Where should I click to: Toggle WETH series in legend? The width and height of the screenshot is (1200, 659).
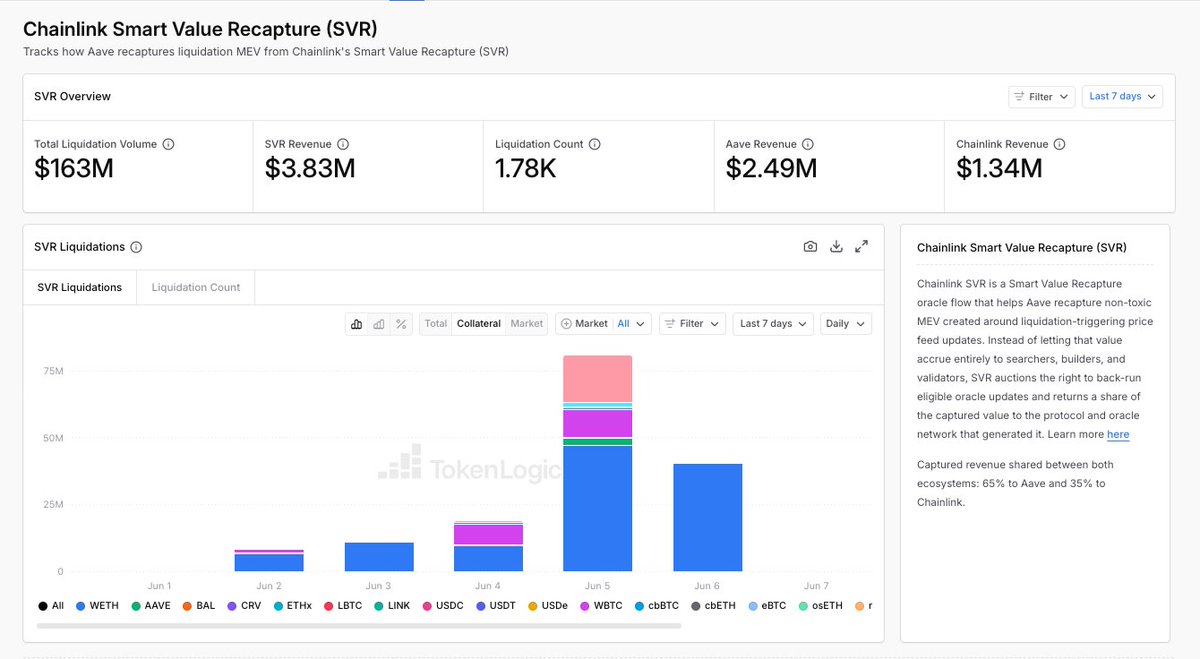[96, 606]
